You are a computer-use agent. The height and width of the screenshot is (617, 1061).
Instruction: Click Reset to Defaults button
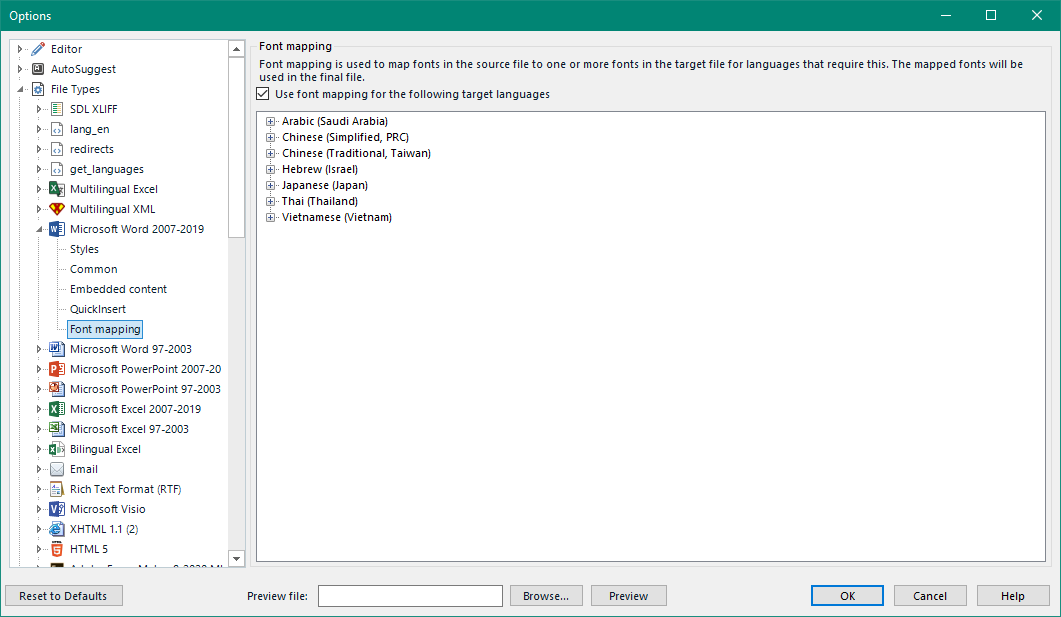click(x=64, y=596)
